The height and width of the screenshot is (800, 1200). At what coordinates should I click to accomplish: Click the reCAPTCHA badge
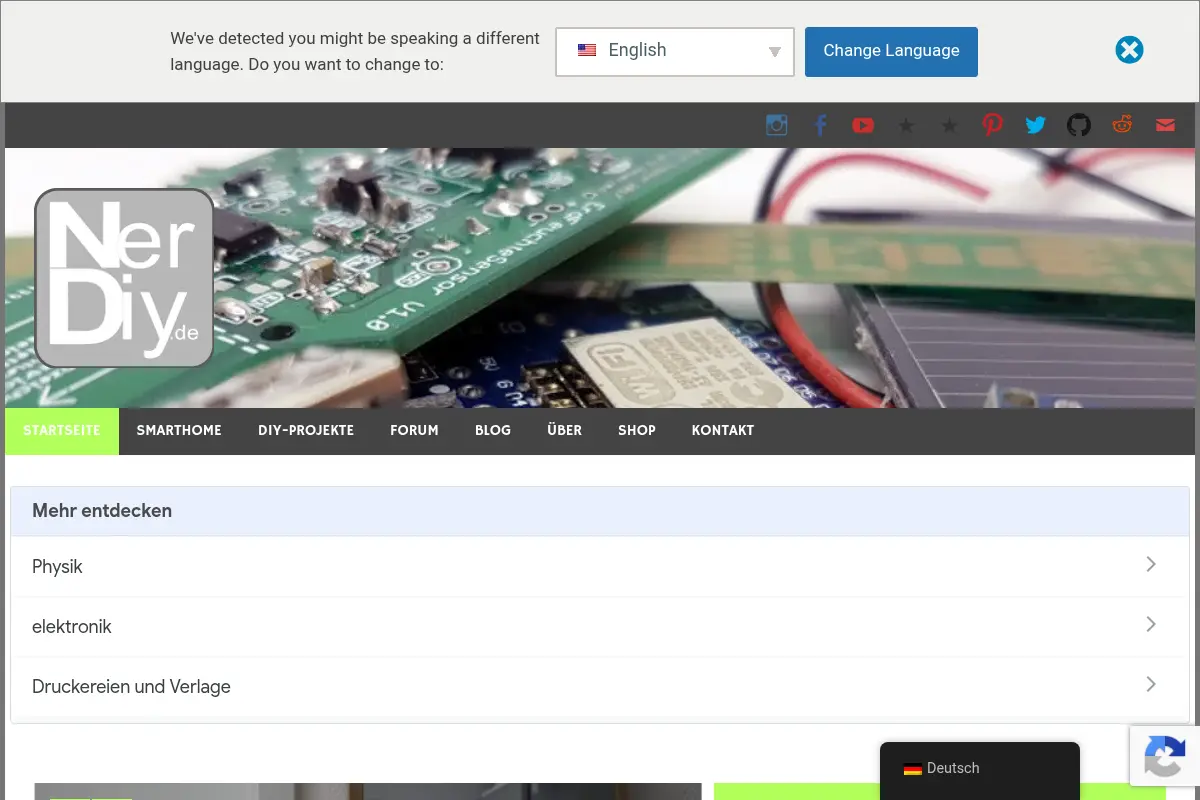(x=1165, y=755)
